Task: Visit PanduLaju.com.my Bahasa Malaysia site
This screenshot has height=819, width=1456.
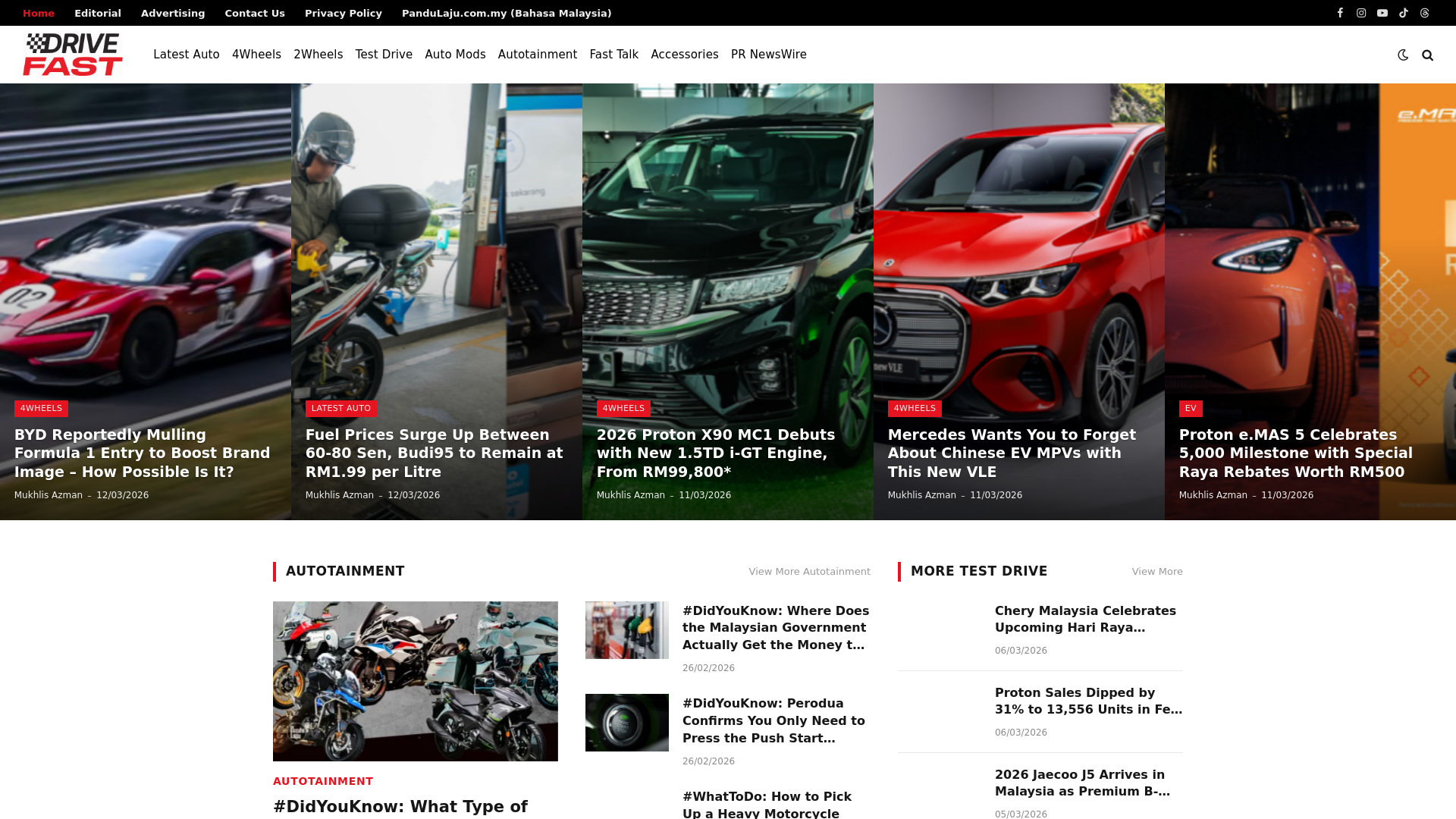Action: [x=507, y=13]
